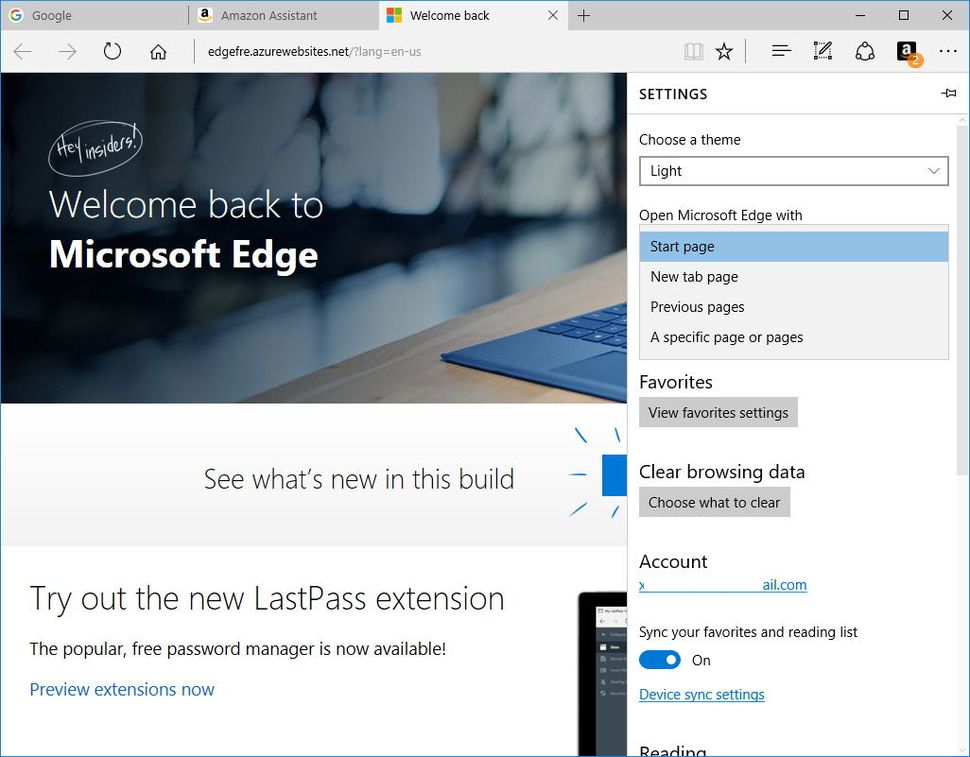Start a Web Note annotation
Screen dimensions: 970x757
pos(822,51)
